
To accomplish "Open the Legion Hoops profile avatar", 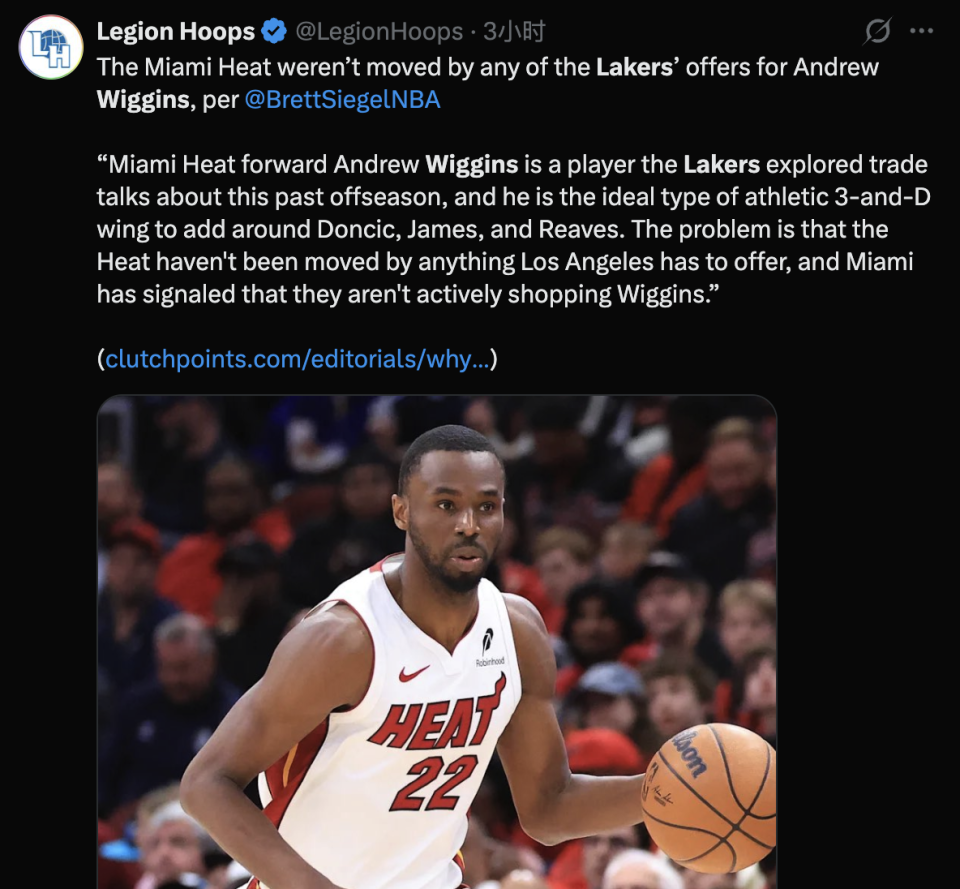I will click(x=51, y=48).
